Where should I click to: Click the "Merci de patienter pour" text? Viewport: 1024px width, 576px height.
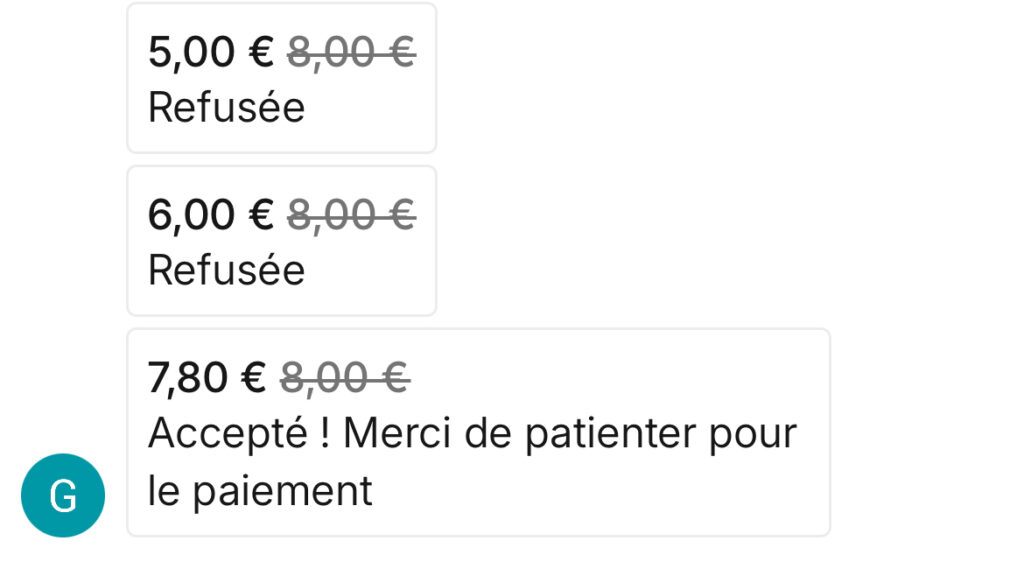pos(570,433)
